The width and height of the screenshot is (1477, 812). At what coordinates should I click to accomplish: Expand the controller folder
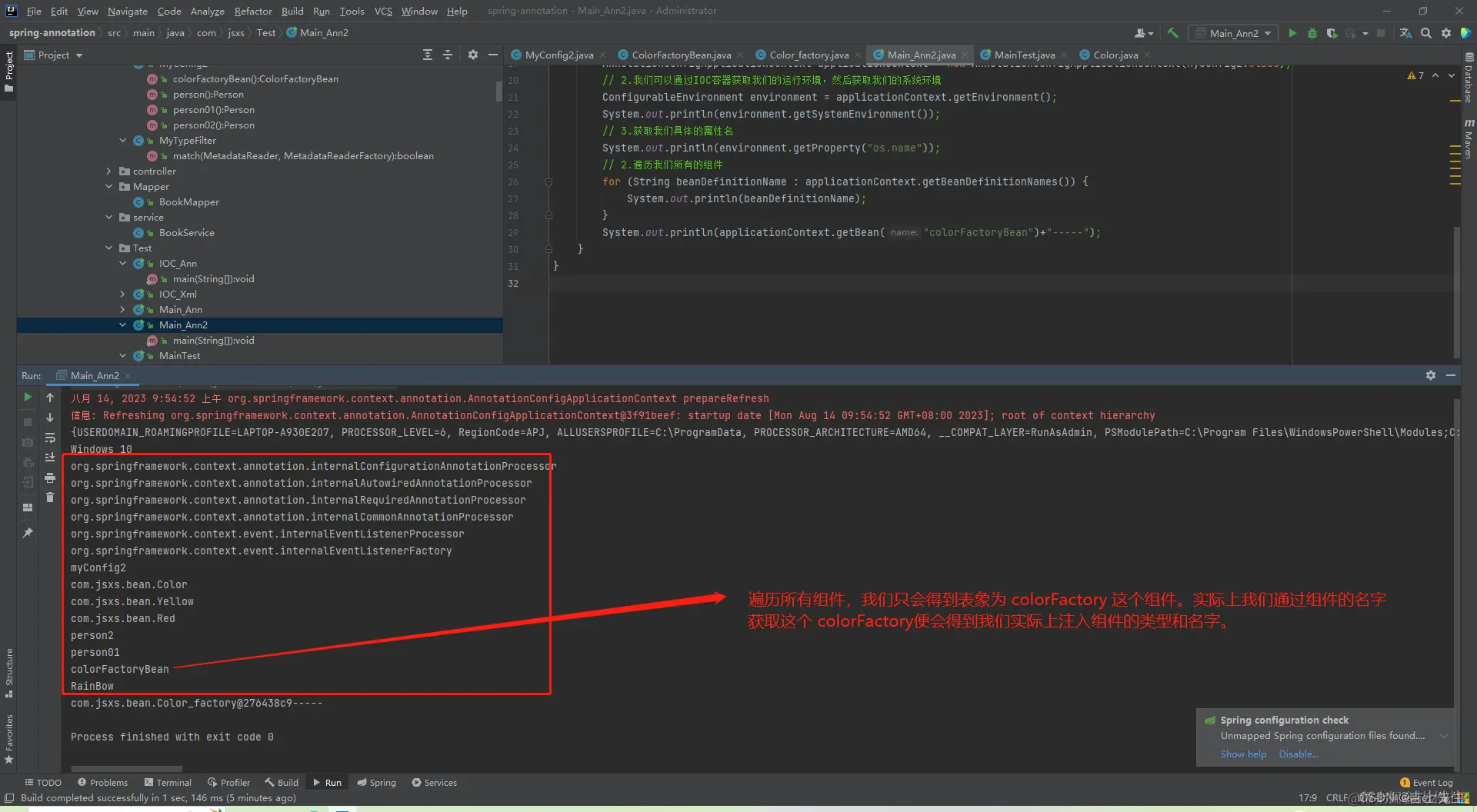click(x=109, y=171)
